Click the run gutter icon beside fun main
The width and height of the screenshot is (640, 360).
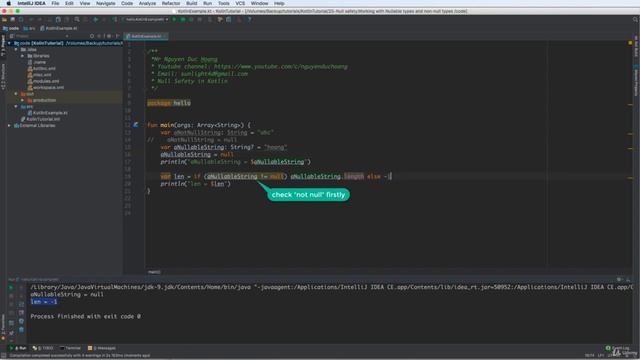(x=136, y=125)
